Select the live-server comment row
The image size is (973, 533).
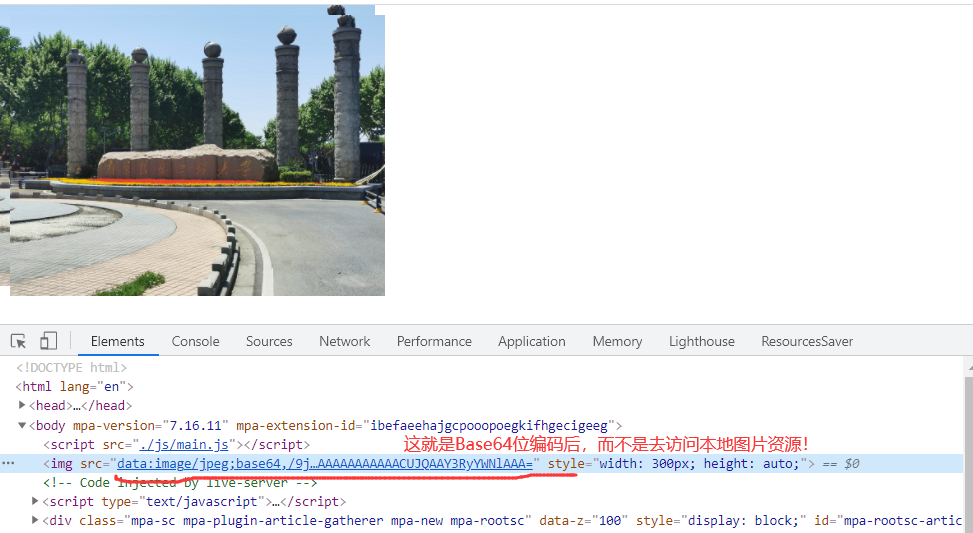point(180,483)
